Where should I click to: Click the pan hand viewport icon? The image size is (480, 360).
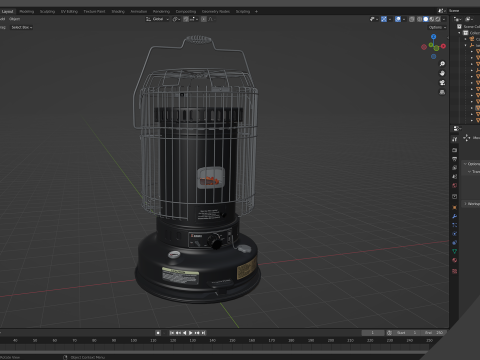442,73
